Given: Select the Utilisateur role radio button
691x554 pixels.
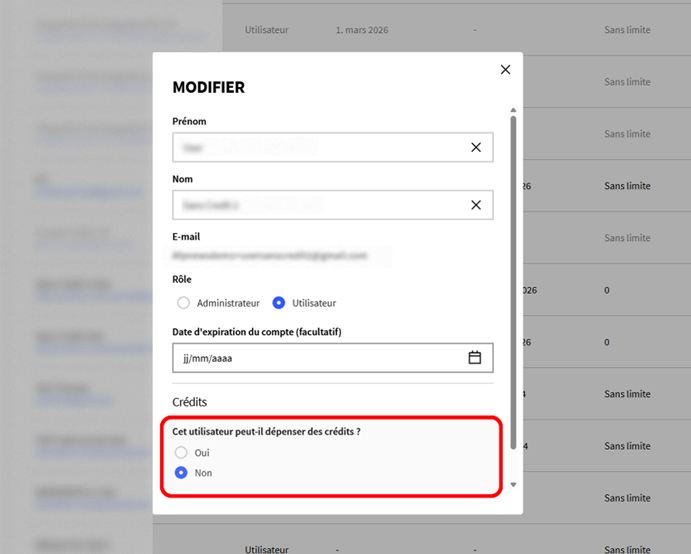Looking at the screenshot, I should tap(279, 303).
